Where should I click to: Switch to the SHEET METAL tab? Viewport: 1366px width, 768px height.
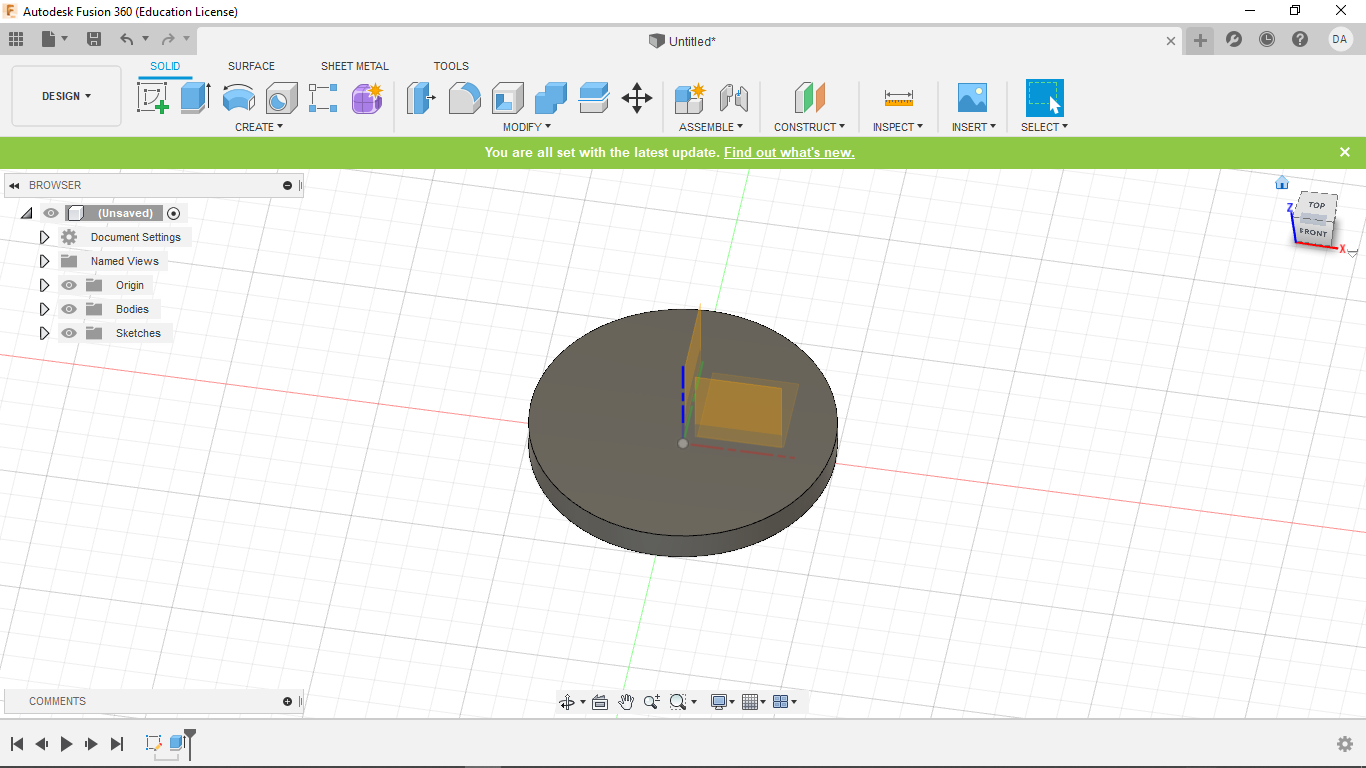[355, 66]
